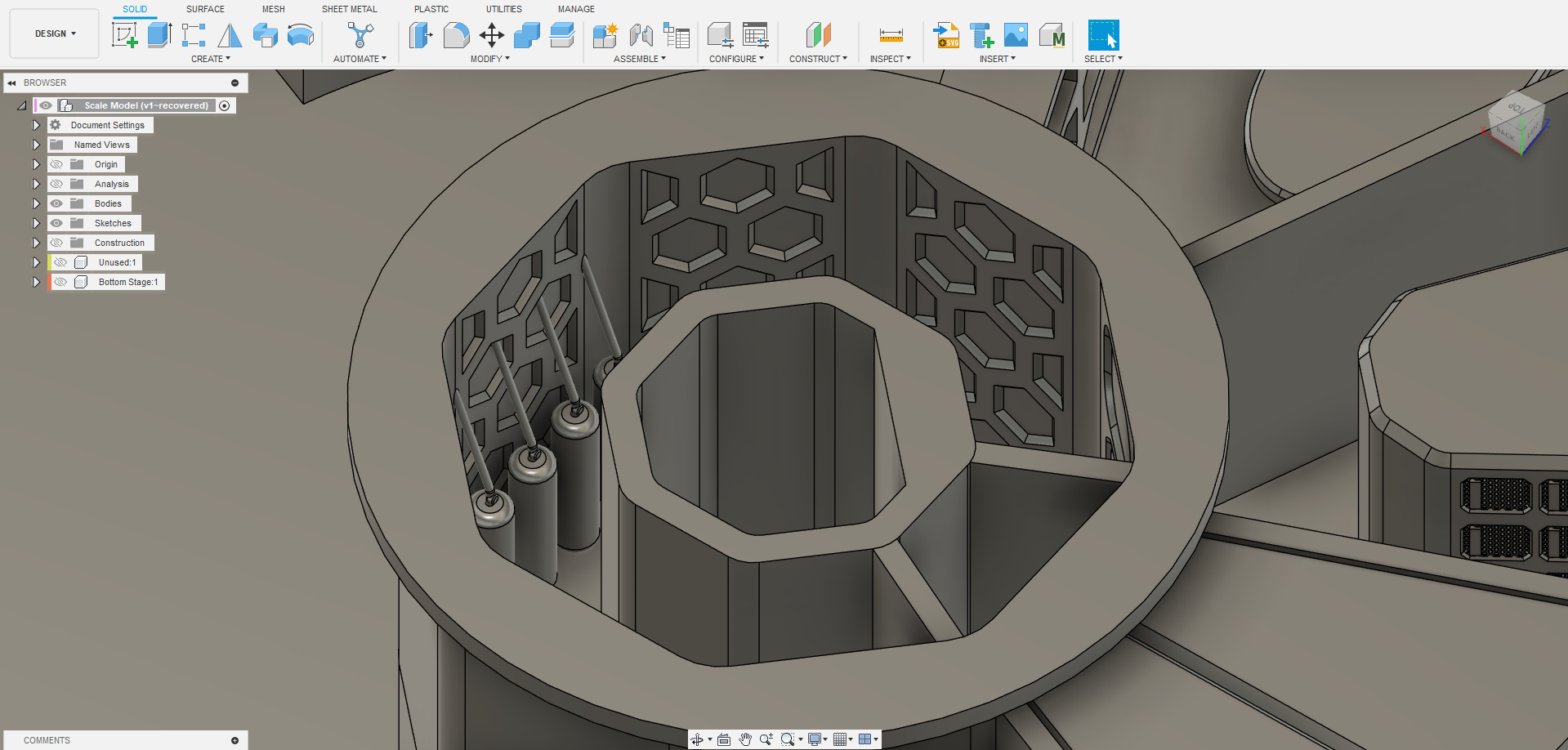Toggle visibility of Scale Model root component
The image size is (1568, 750).
46,105
